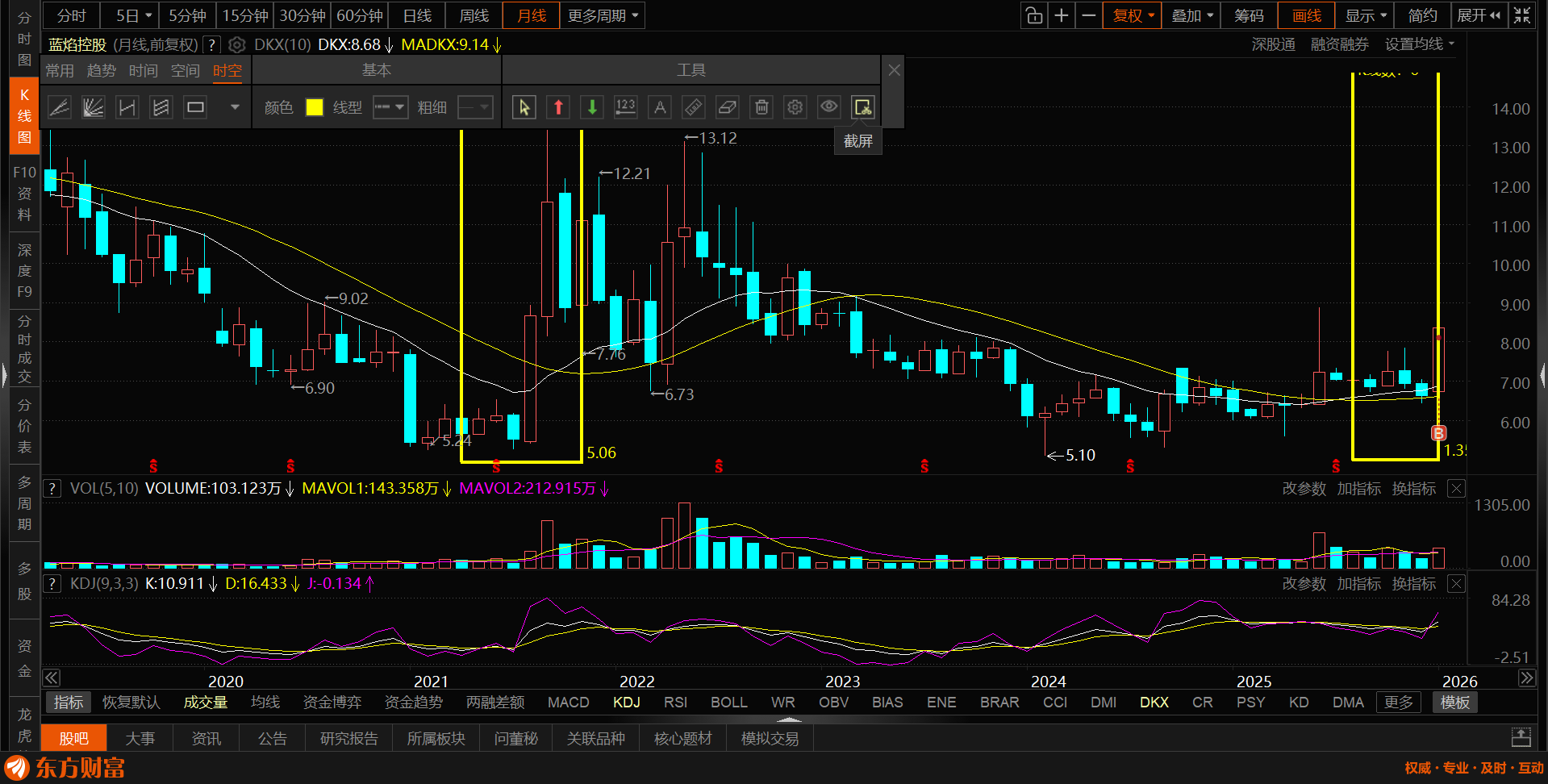Close the KDJ indicator panel
The width and height of the screenshot is (1548, 784).
pyautogui.click(x=1456, y=584)
